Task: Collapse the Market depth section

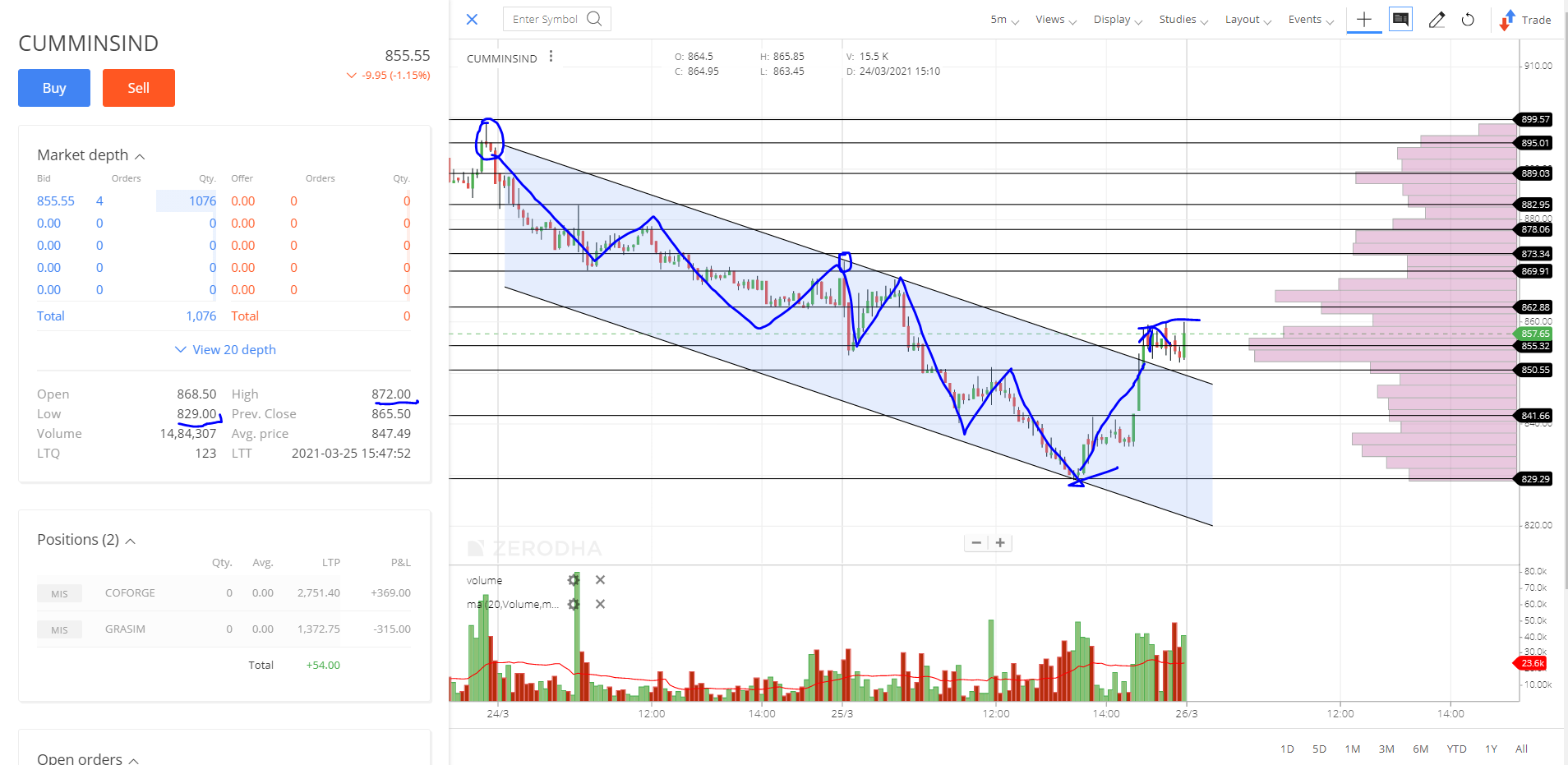Action: coord(90,155)
